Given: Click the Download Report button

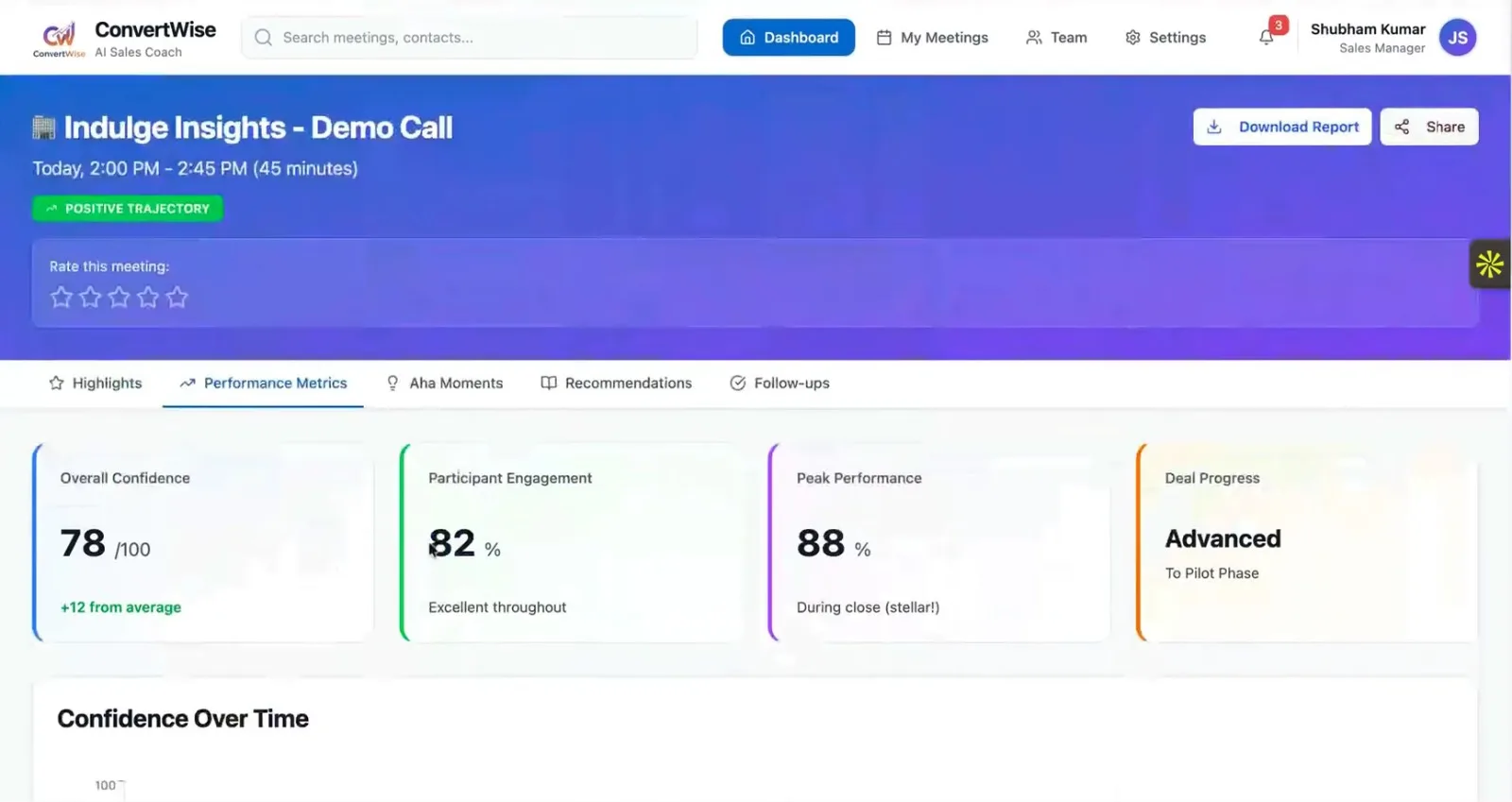Looking at the screenshot, I should point(1282,127).
